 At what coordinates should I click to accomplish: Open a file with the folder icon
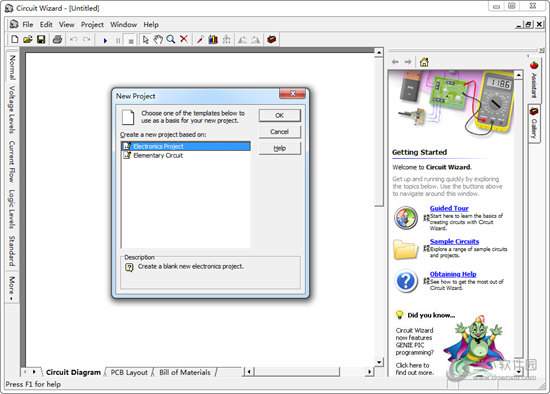(x=28, y=39)
